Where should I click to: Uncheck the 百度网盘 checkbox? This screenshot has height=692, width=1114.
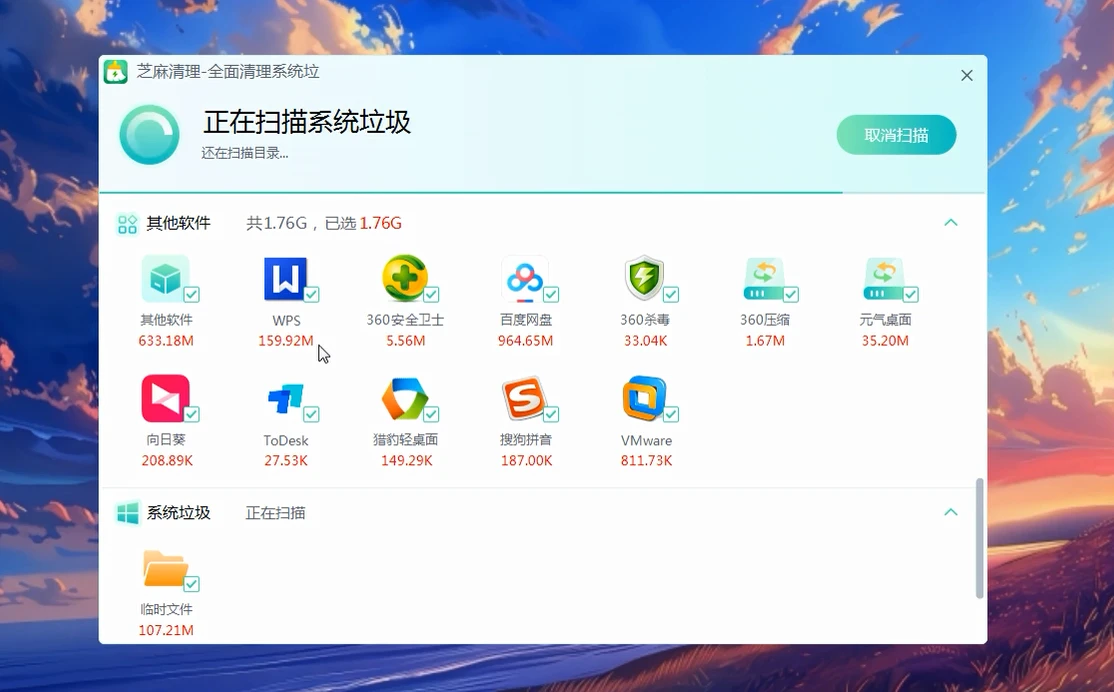(551, 294)
